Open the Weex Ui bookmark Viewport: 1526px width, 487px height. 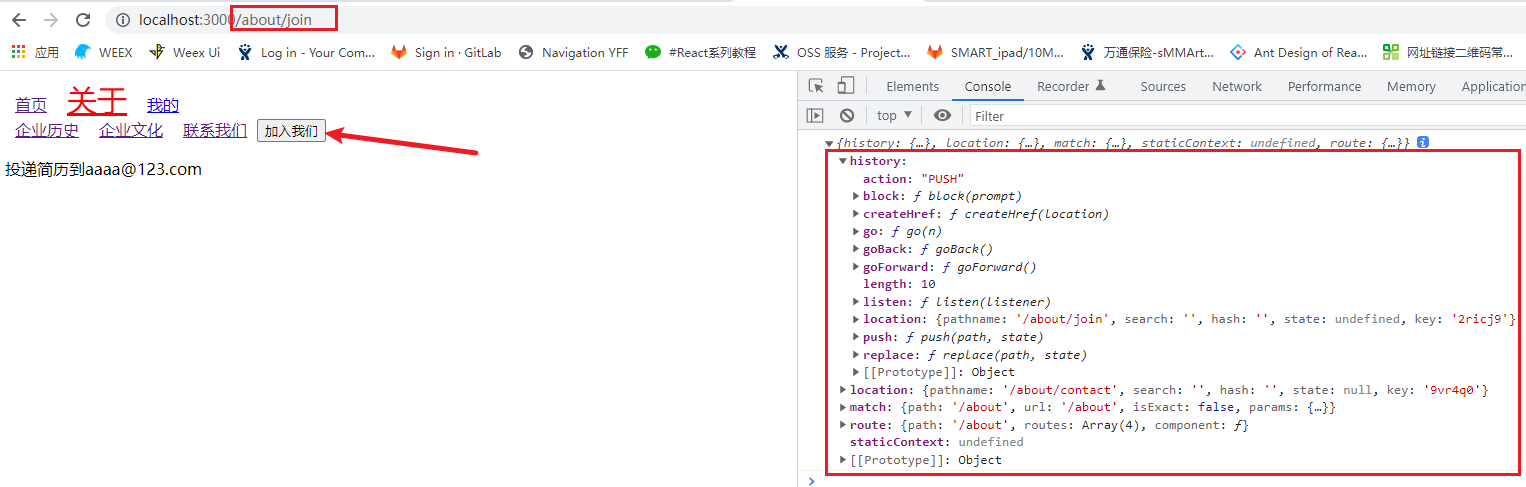184,52
